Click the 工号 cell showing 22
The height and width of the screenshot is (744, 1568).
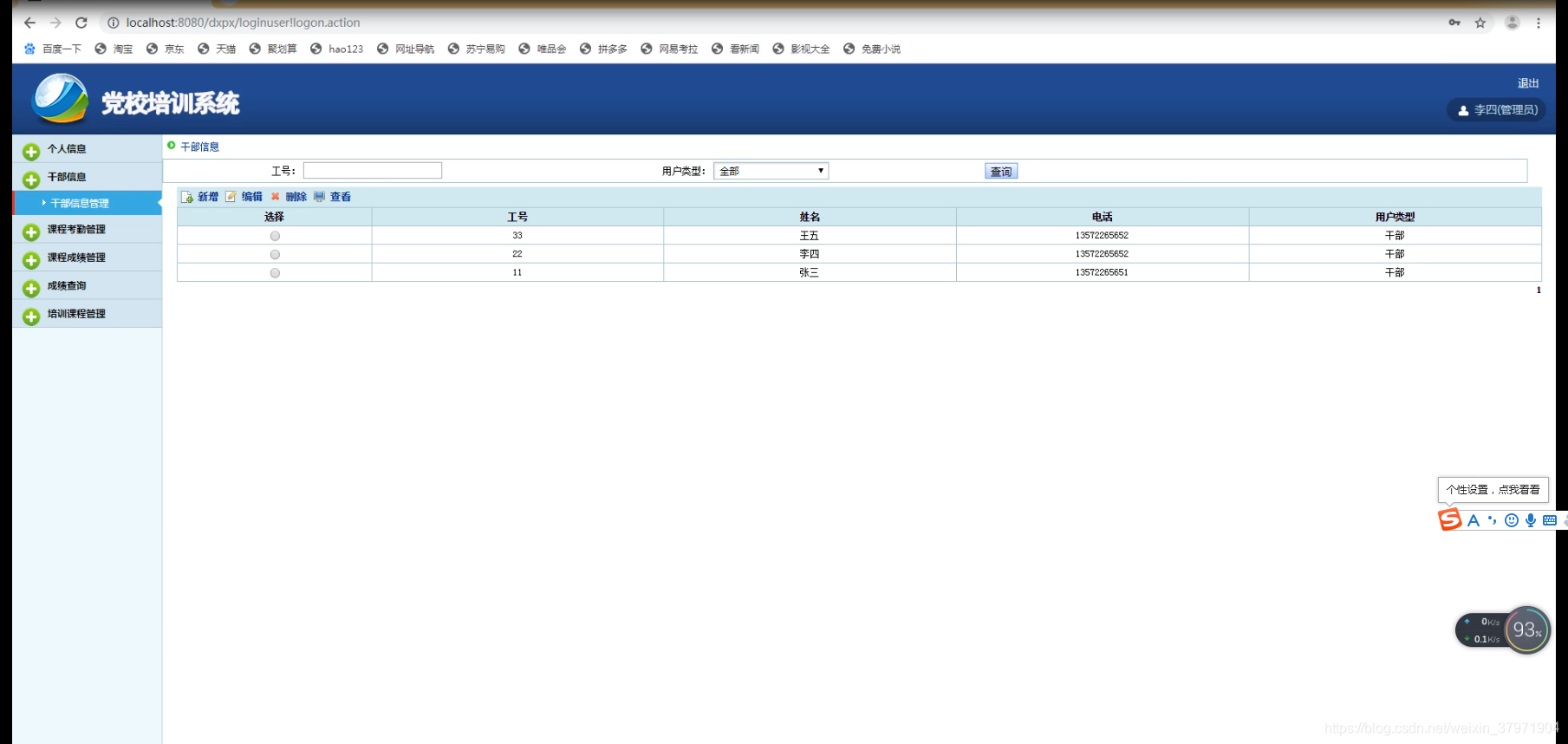tap(517, 254)
